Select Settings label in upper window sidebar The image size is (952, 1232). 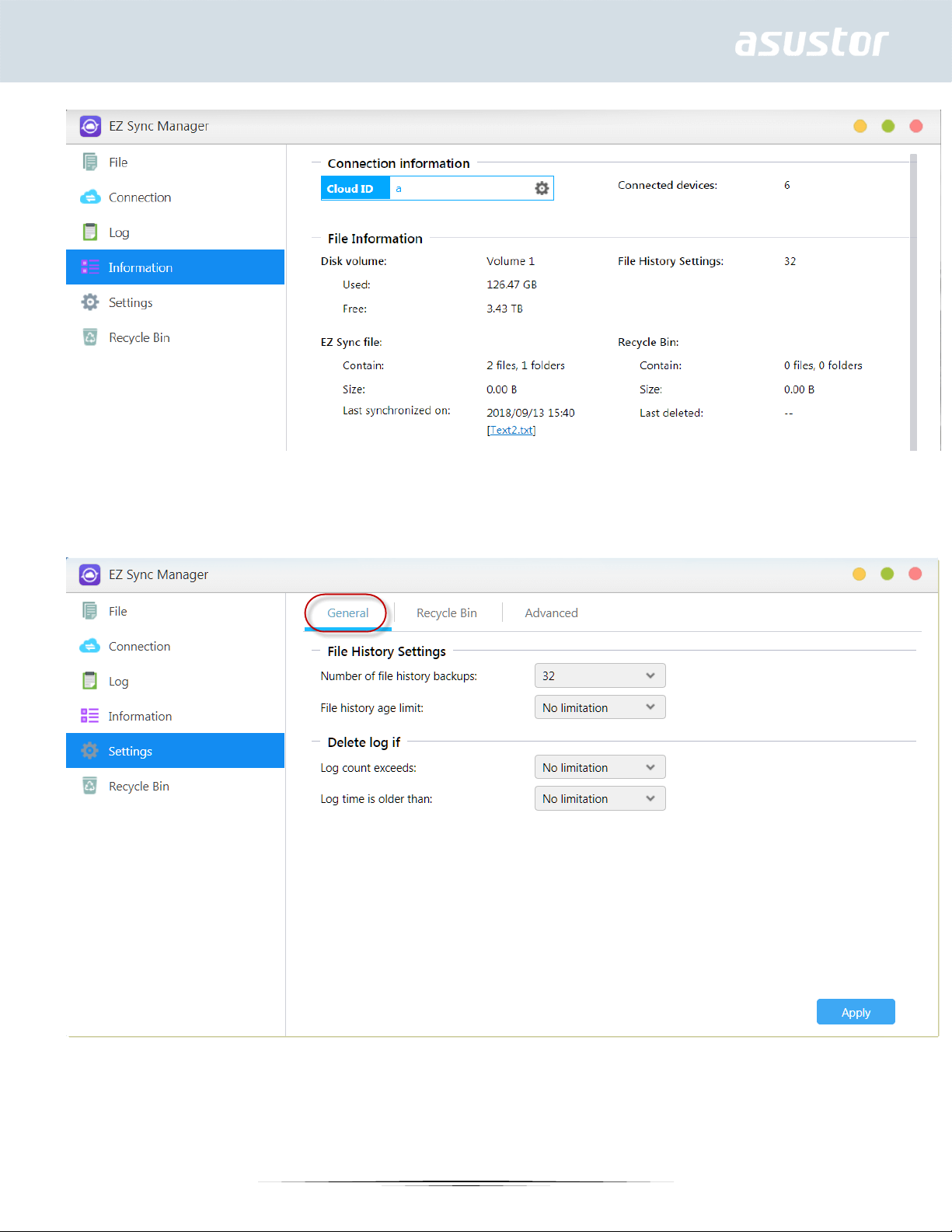coord(131,302)
